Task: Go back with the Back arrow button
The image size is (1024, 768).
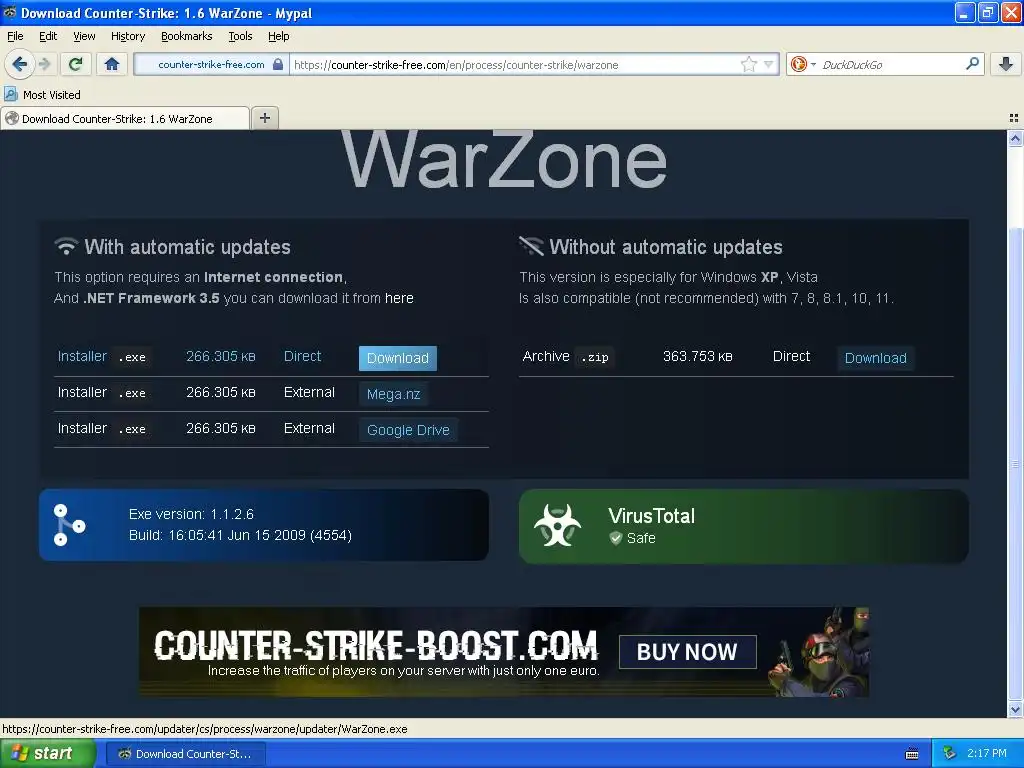Action: [x=19, y=64]
